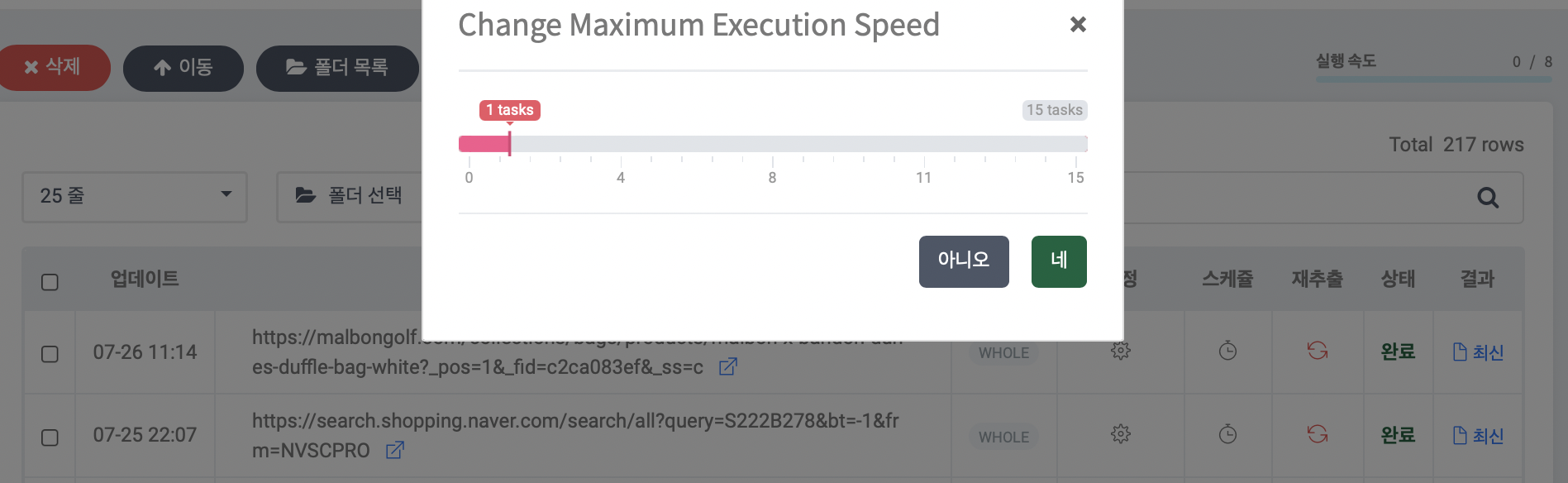Click the settings gear in the malbongolf row
The height and width of the screenshot is (483, 1568).
[1121, 351]
